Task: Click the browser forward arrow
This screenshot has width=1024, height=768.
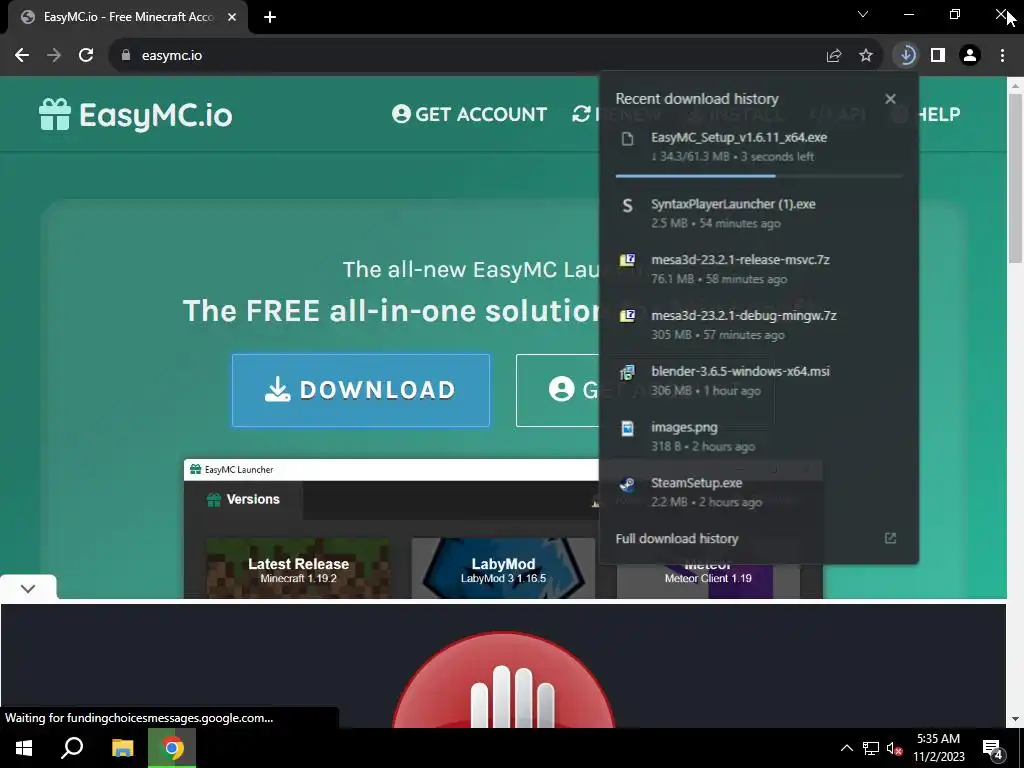Action: point(54,56)
